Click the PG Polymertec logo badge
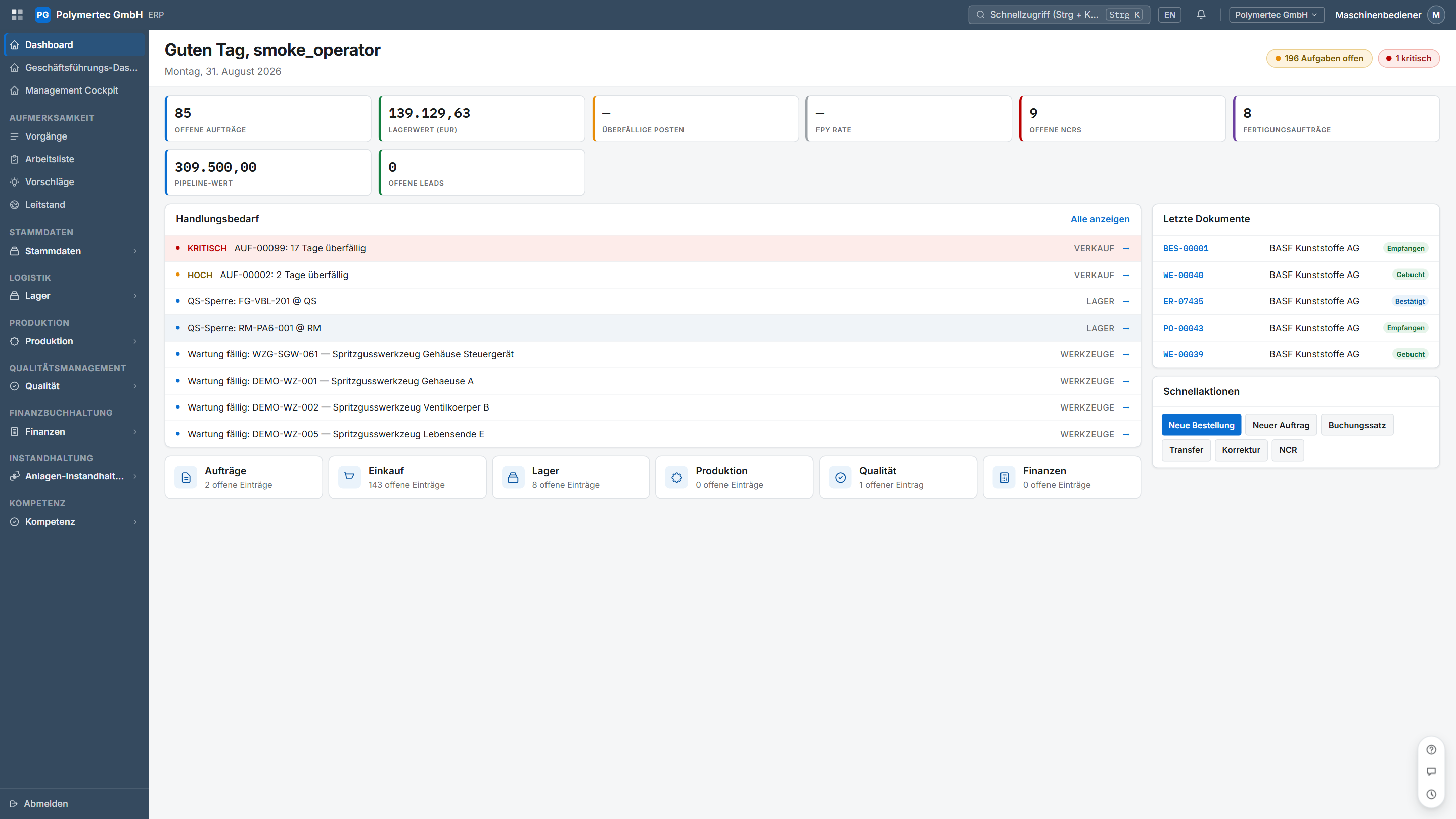This screenshot has height=819, width=1456. point(42,15)
